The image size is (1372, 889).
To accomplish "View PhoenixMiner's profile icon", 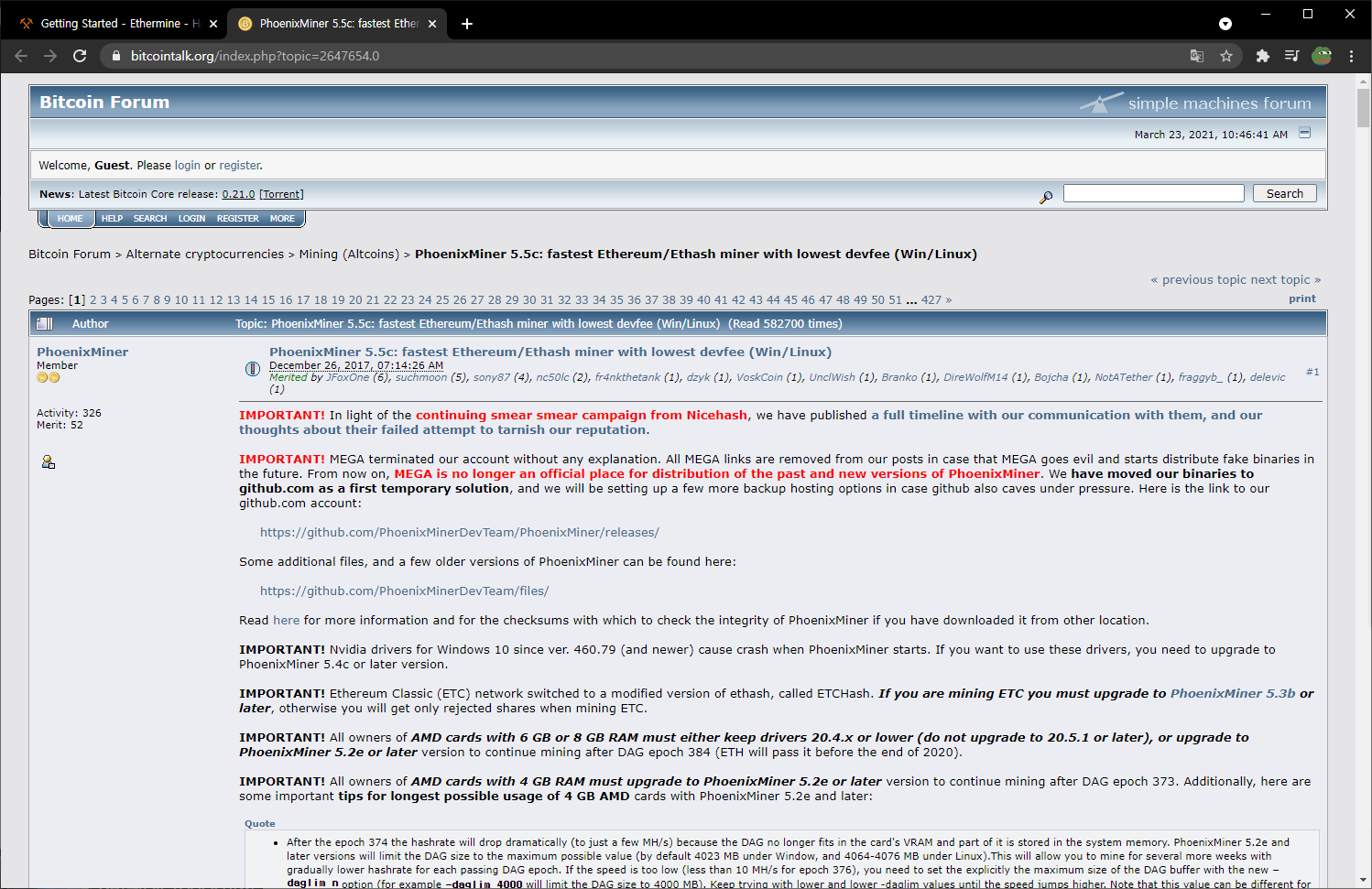I will 49,462.
